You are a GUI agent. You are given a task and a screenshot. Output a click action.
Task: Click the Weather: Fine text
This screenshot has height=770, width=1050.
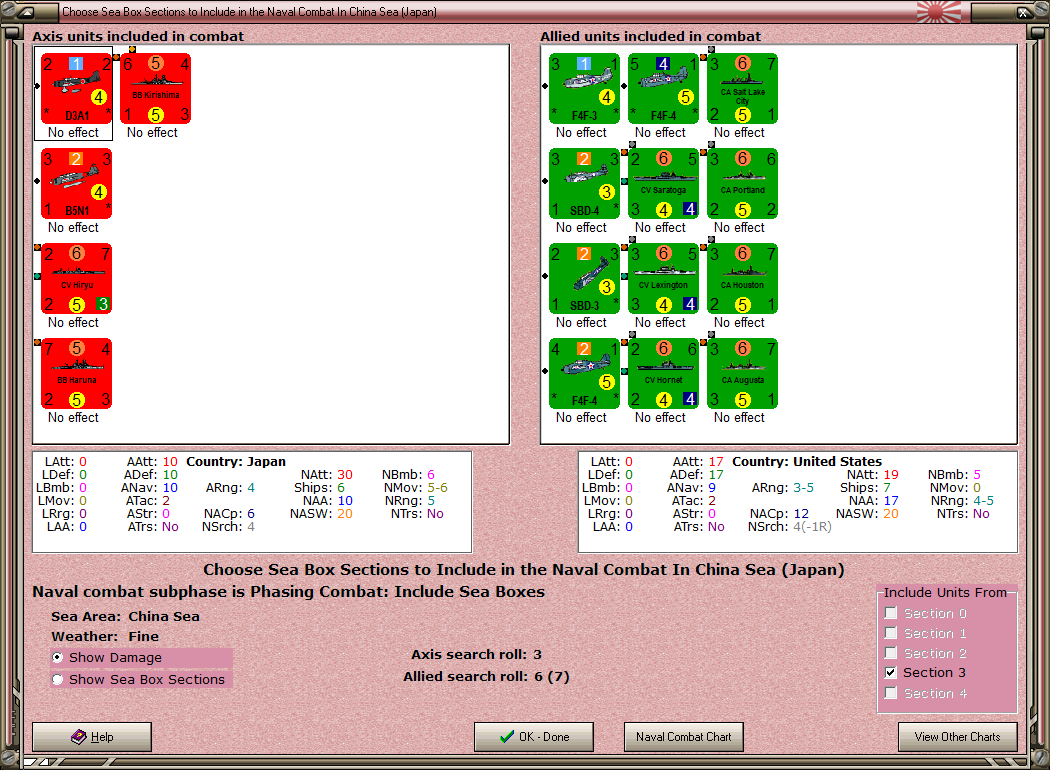(x=105, y=636)
